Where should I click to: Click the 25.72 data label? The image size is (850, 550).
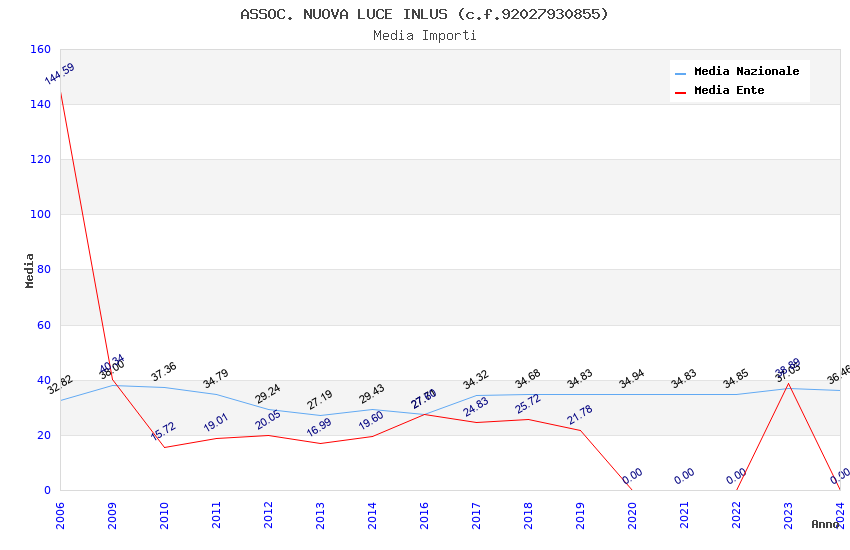click(528, 404)
